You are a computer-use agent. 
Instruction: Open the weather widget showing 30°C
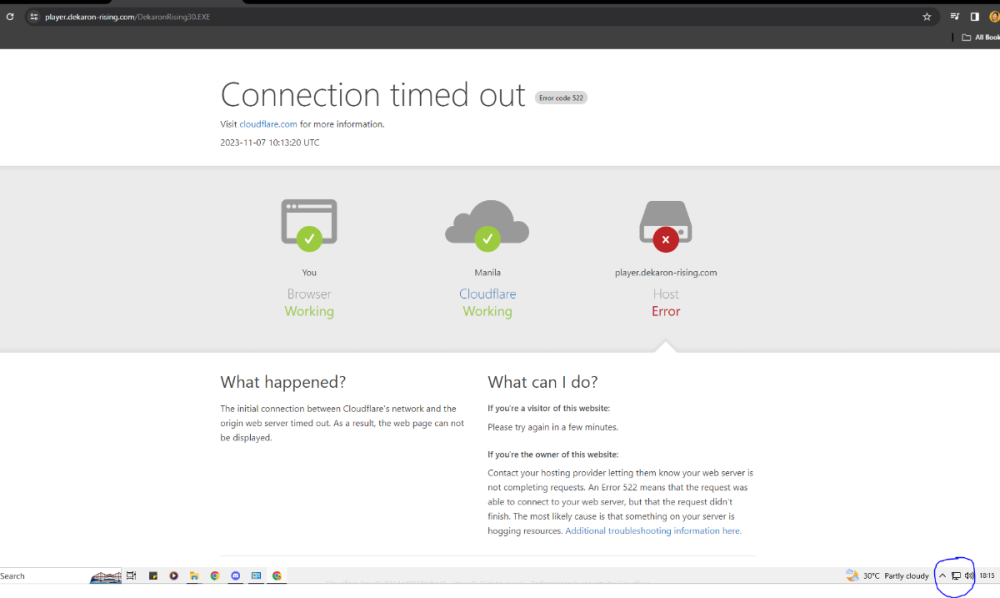point(887,576)
